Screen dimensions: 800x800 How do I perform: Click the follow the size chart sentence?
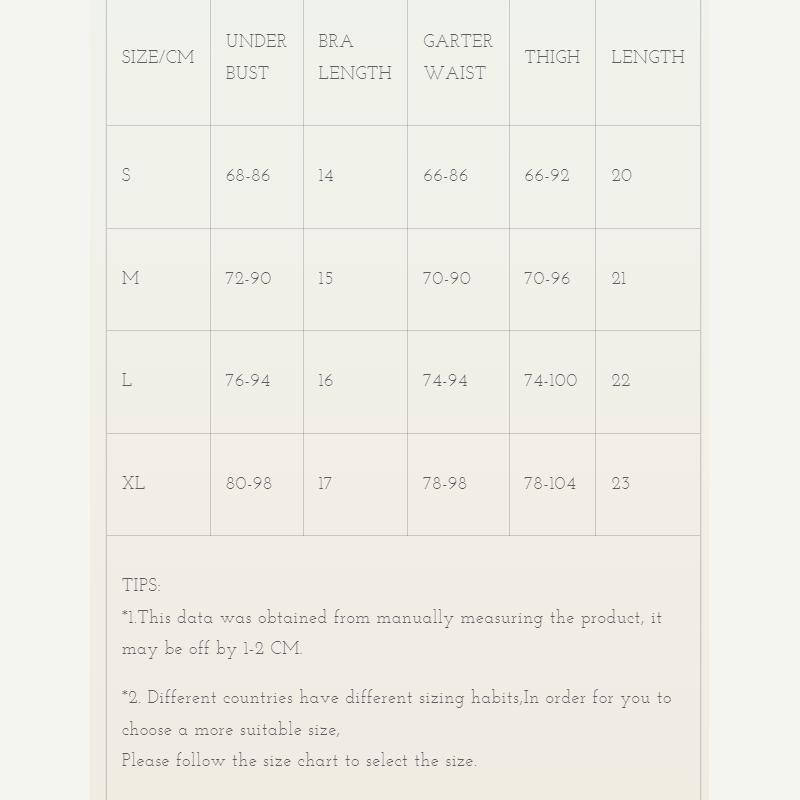coord(299,761)
